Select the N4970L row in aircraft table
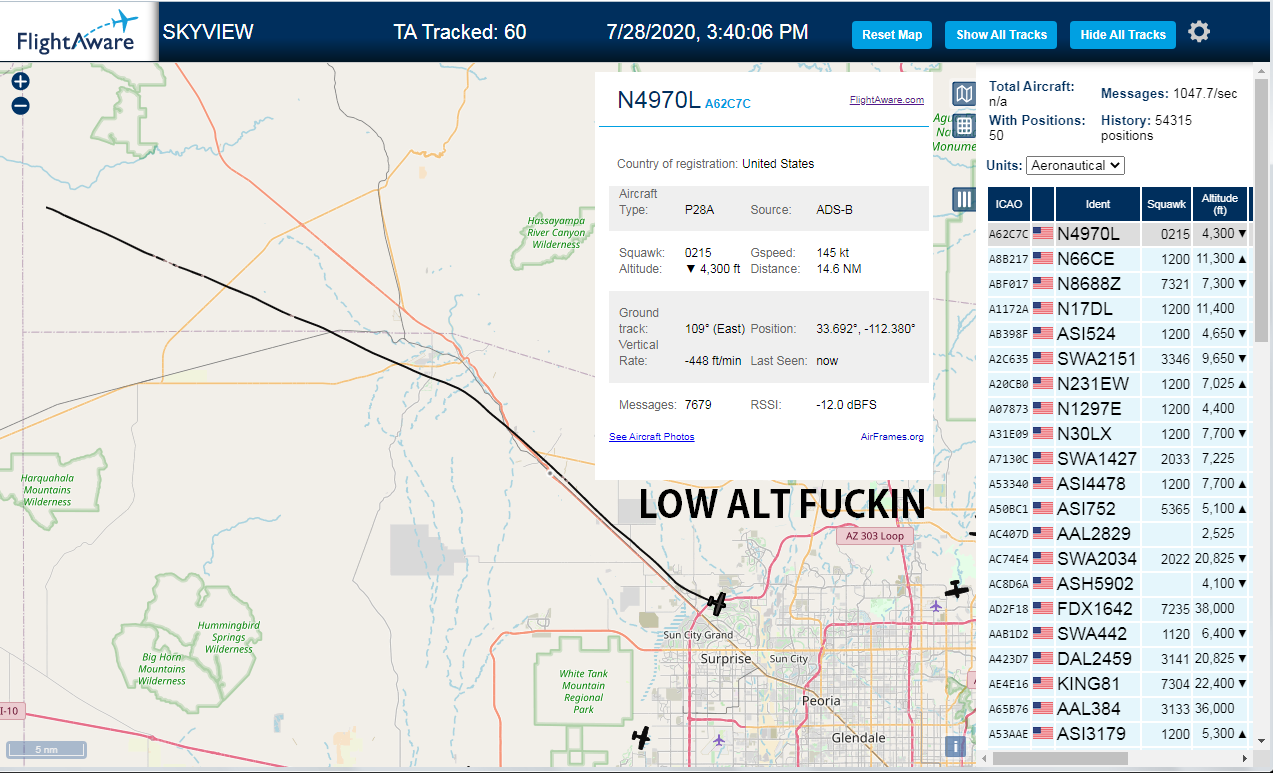 coord(1119,233)
